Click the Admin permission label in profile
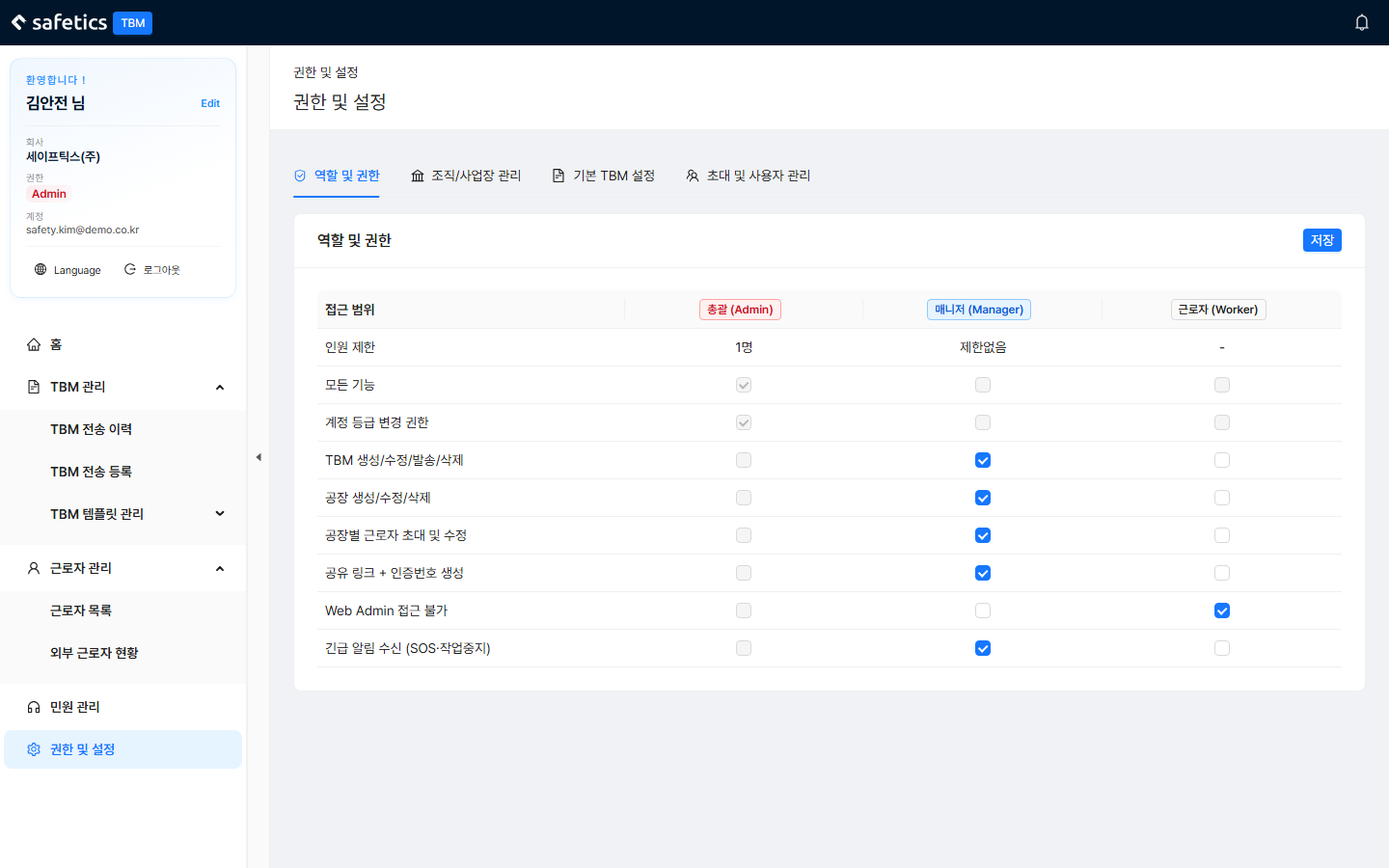 coord(49,194)
